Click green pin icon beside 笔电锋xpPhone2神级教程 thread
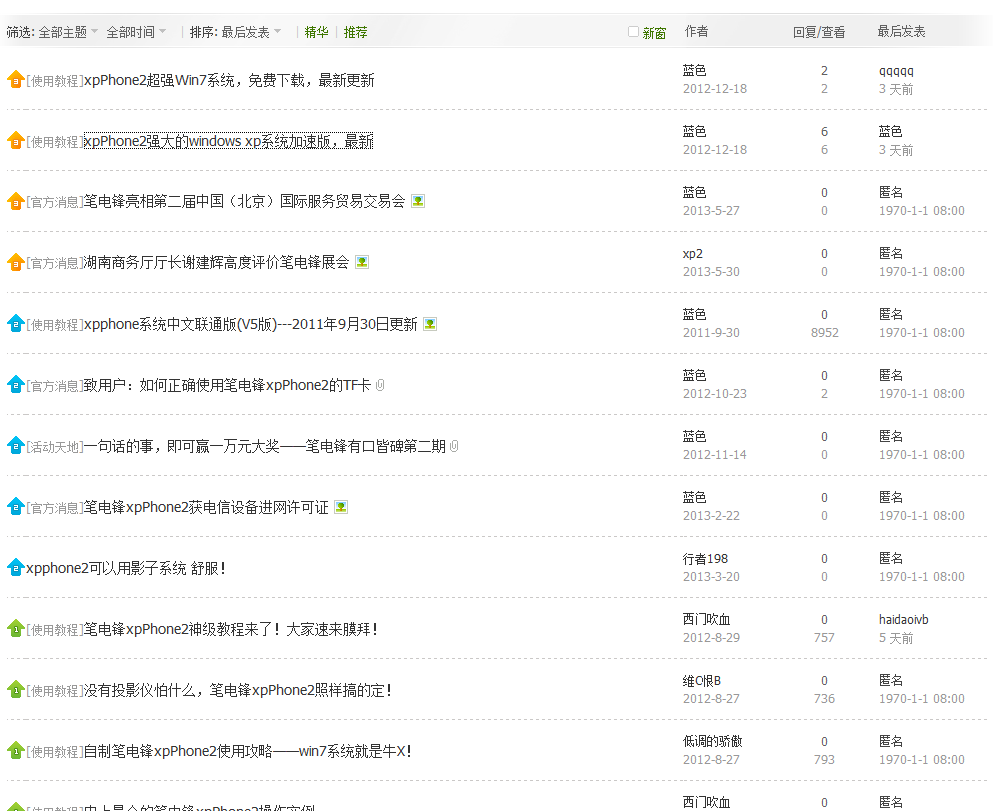The image size is (993, 811). (15, 629)
